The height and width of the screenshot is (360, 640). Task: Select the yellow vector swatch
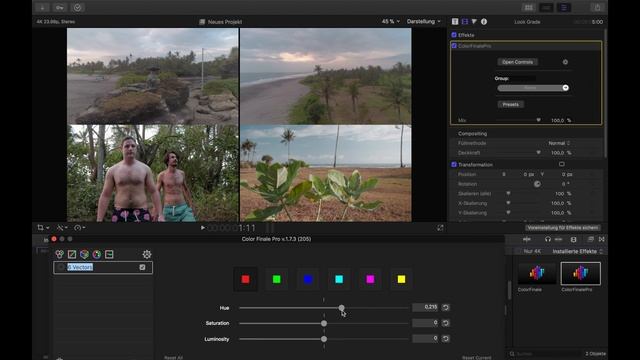click(401, 279)
